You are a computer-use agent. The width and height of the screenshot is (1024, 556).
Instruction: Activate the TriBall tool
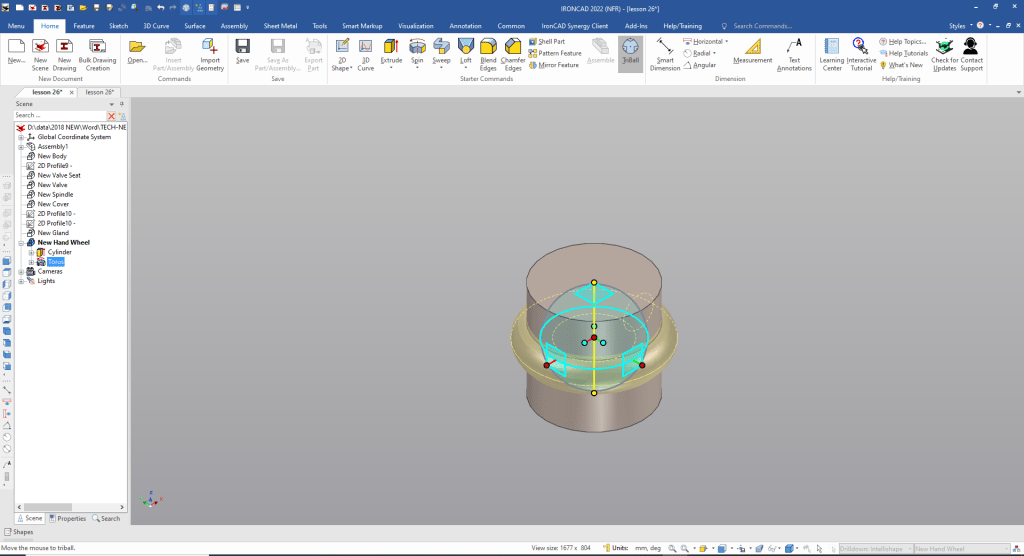coord(630,51)
